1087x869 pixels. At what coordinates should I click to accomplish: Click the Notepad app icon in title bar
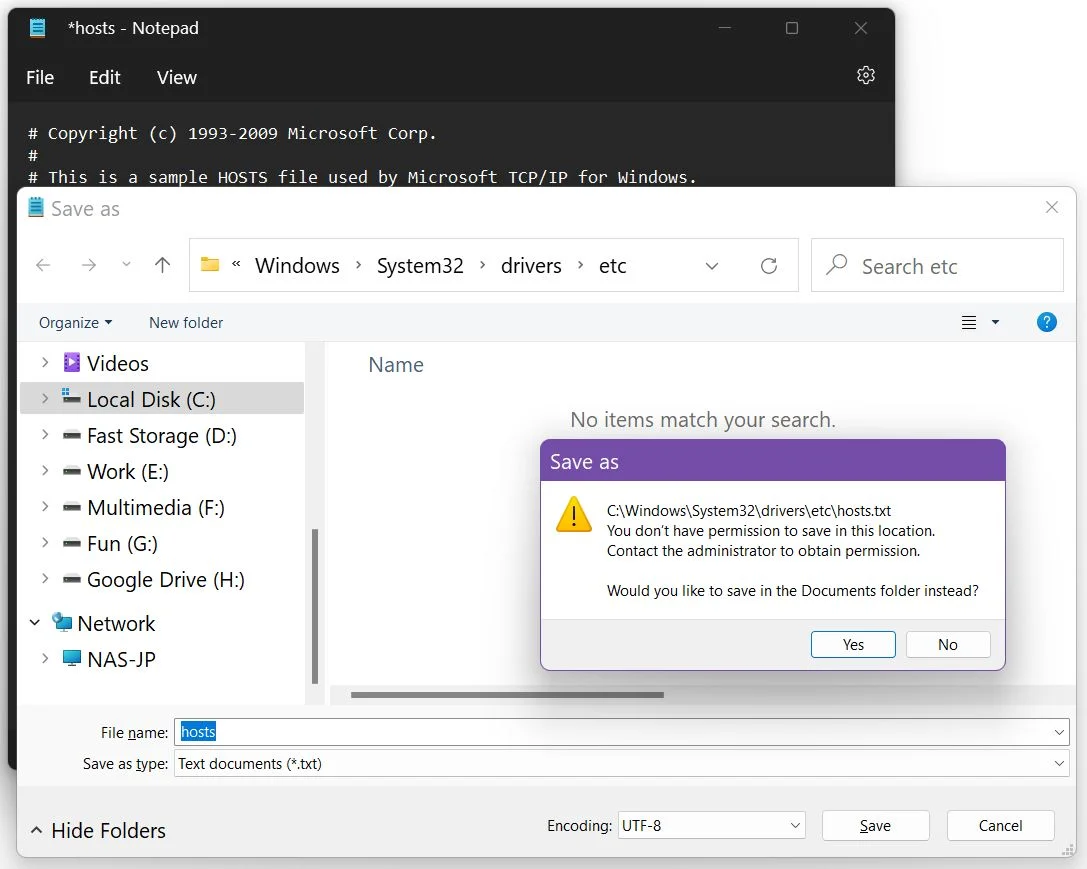click(37, 28)
